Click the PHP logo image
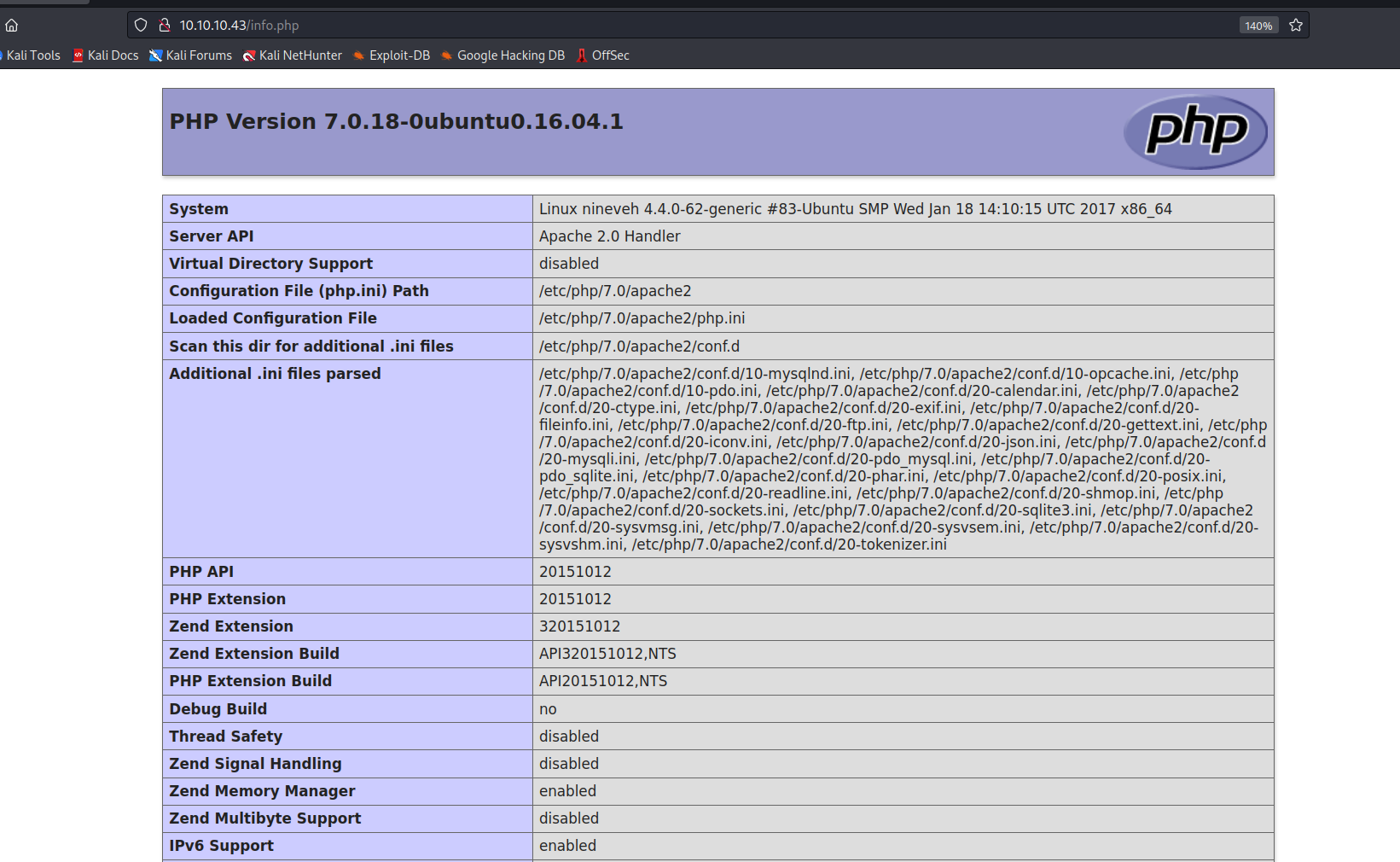 1195,131
